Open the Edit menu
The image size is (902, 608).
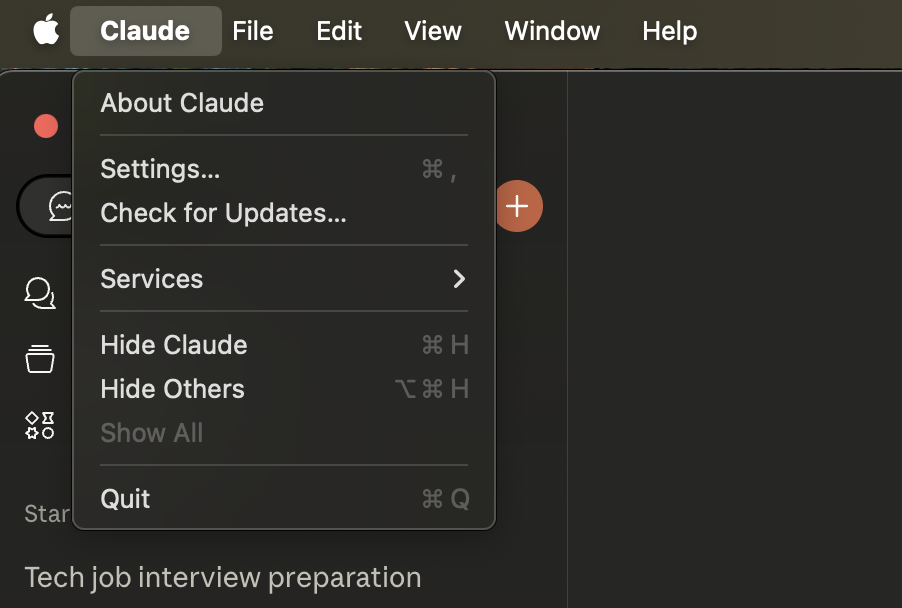tap(338, 31)
